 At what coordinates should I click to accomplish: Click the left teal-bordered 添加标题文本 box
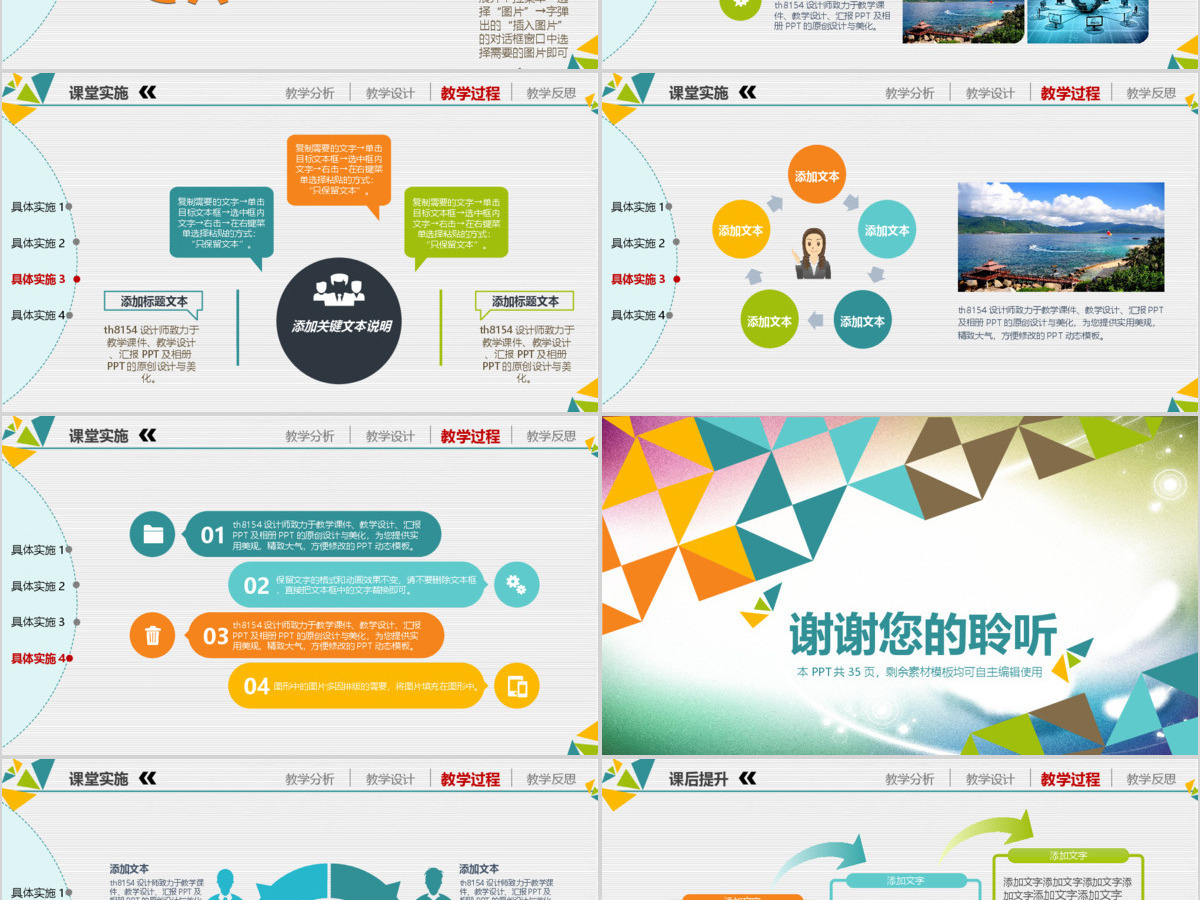tap(154, 301)
